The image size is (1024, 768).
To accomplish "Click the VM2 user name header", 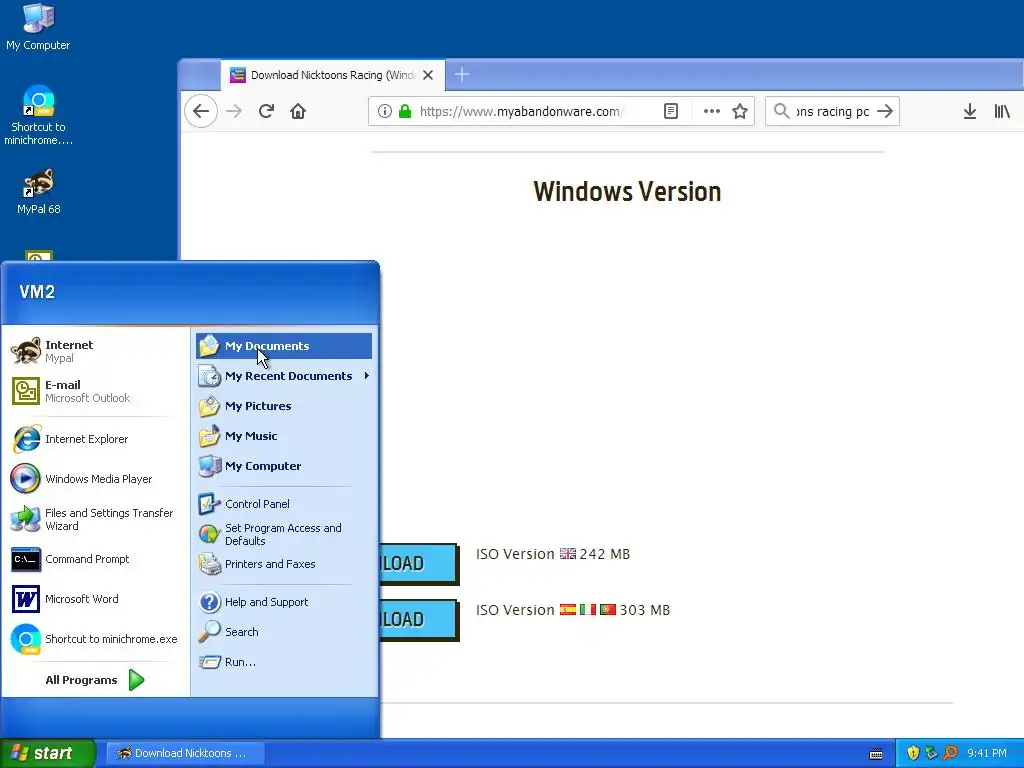I will point(37,292).
